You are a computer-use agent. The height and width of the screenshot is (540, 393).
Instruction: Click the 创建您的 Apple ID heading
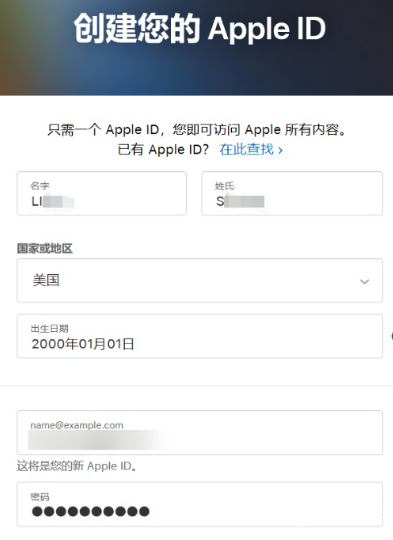click(199, 29)
